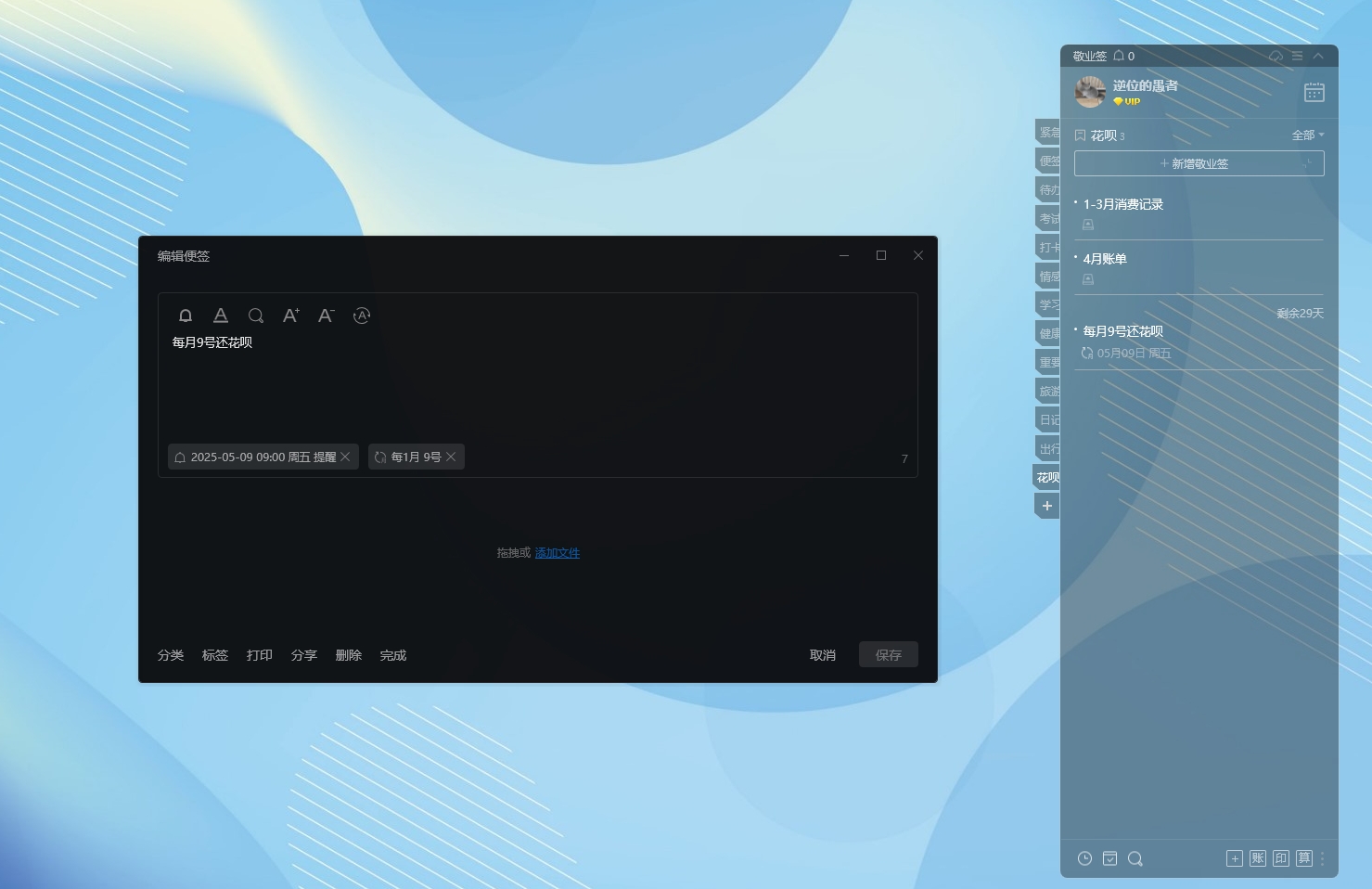Click the 添加文件 link

click(x=558, y=553)
